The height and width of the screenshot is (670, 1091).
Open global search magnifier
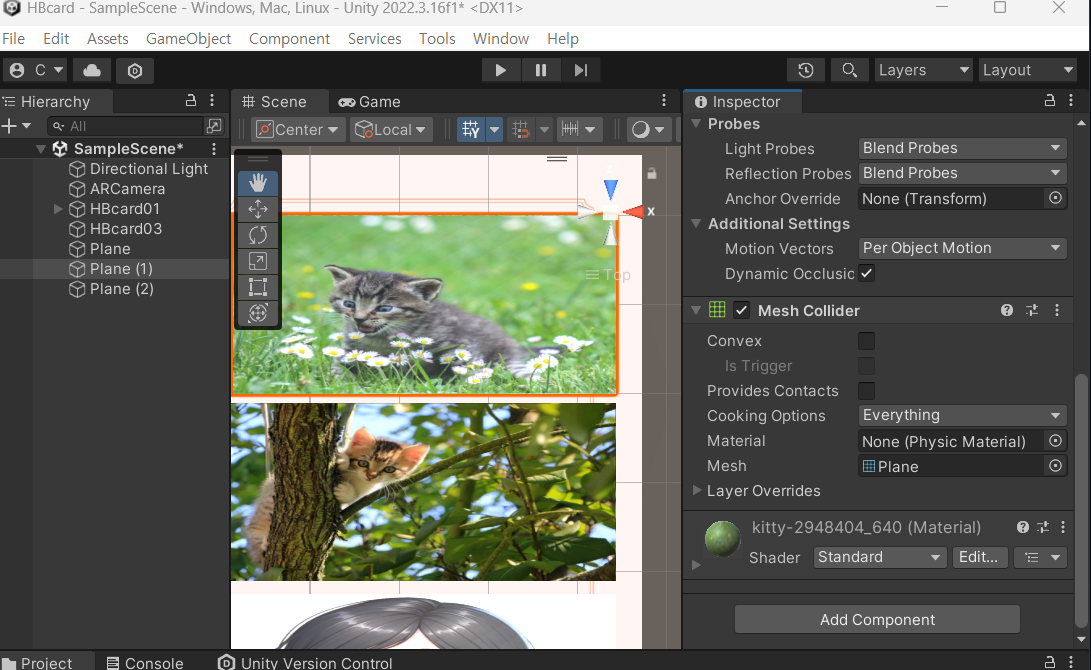click(x=849, y=70)
